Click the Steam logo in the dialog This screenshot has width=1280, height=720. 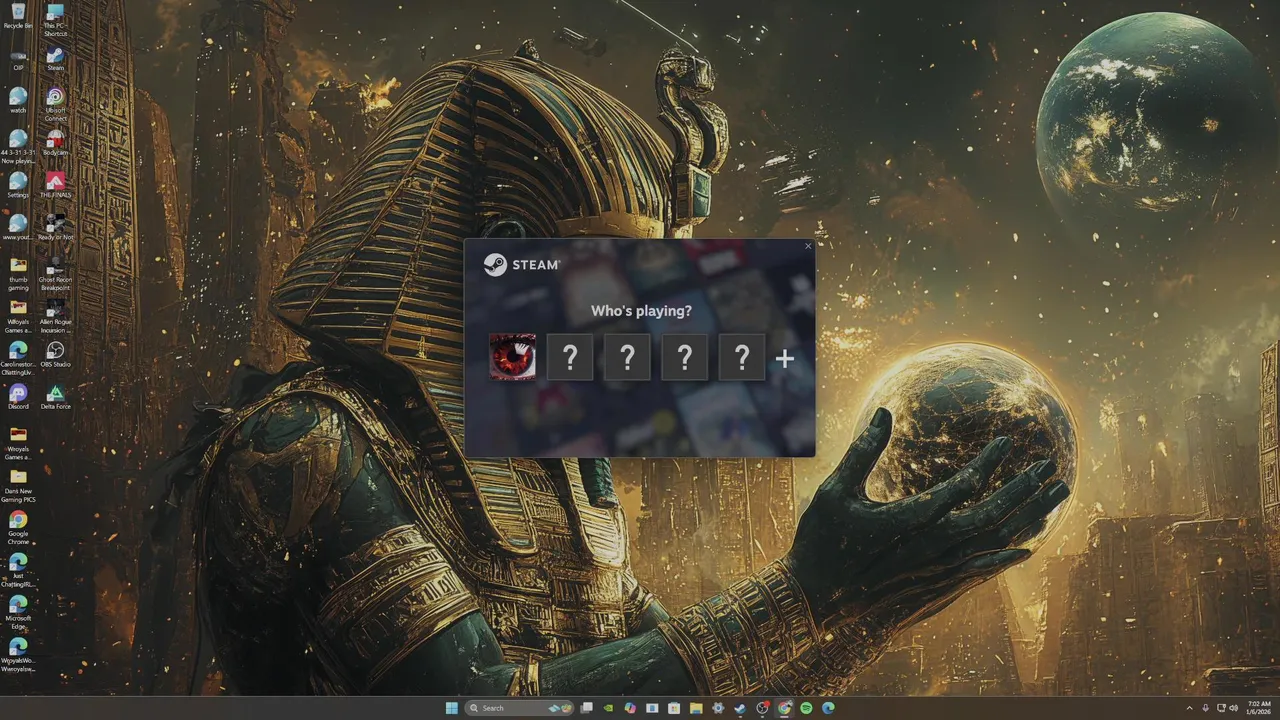click(x=521, y=265)
